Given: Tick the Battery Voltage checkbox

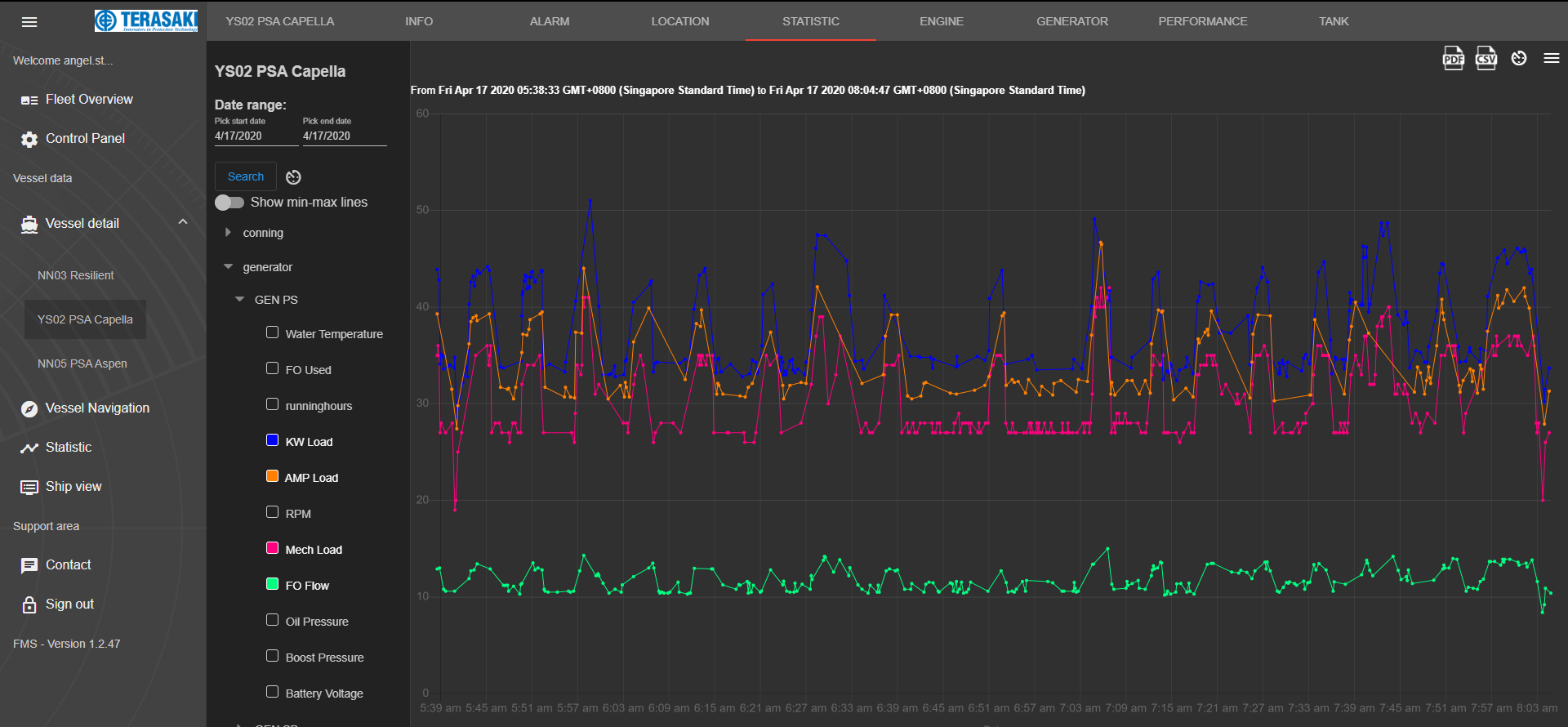Looking at the screenshot, I should 273,692.
